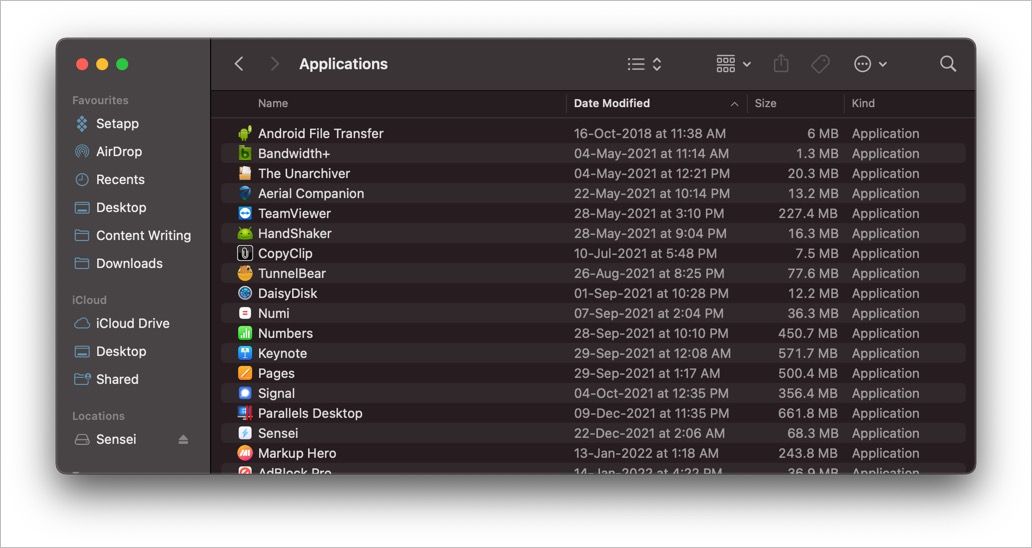Click the 661.8 MB size value
The image size is (1032, 548).
point(808,413)
